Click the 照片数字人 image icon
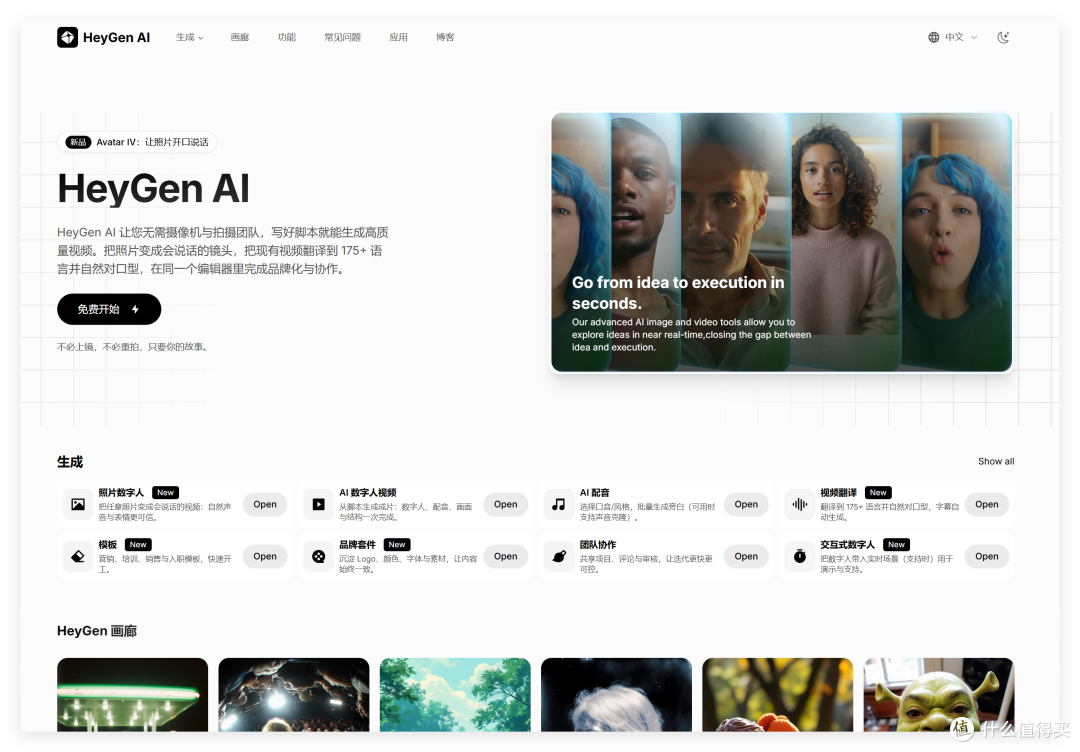 78,505
